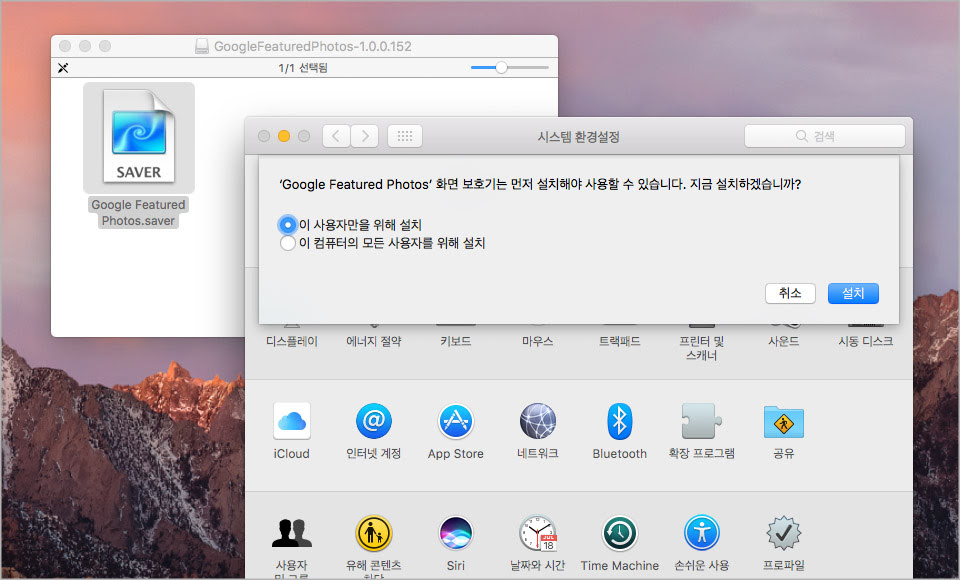Click the toolbar customize icon in Finder window
The image size is (960, 580).
[x=63, y=67]
